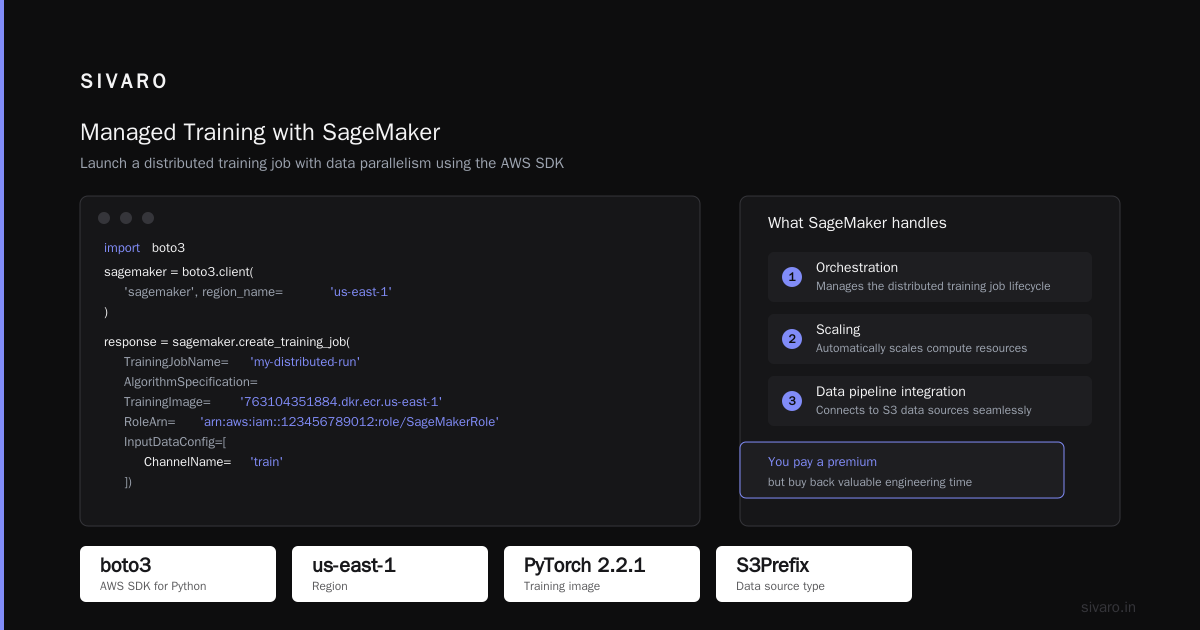Viewport: 1200px width, 630px height.
Task: Click the 'train' ChannelName string
Action: click(267, 462)
